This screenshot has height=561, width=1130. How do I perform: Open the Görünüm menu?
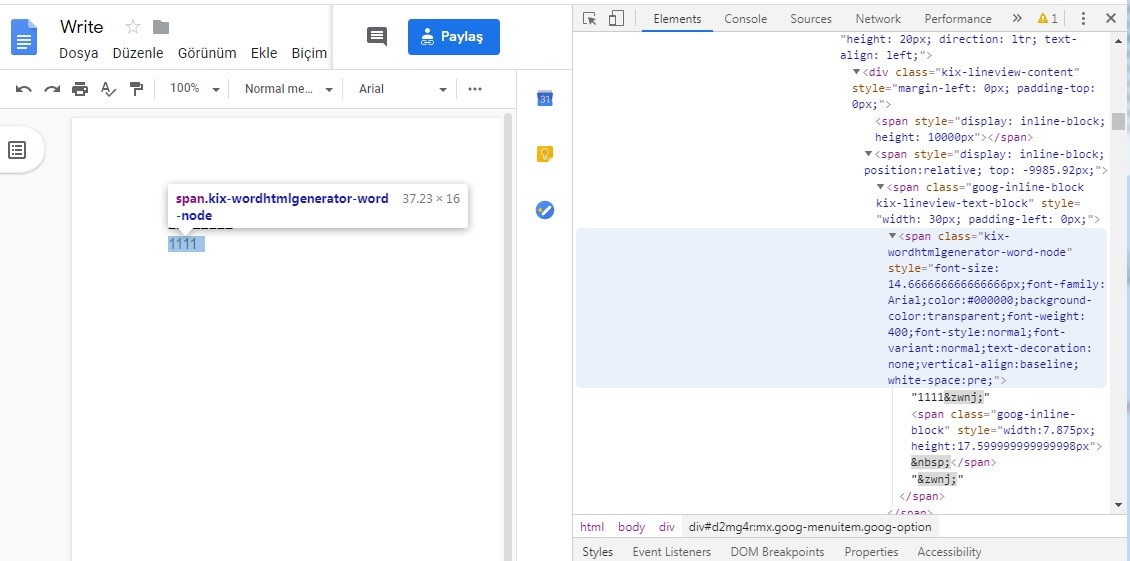[207, 53]
